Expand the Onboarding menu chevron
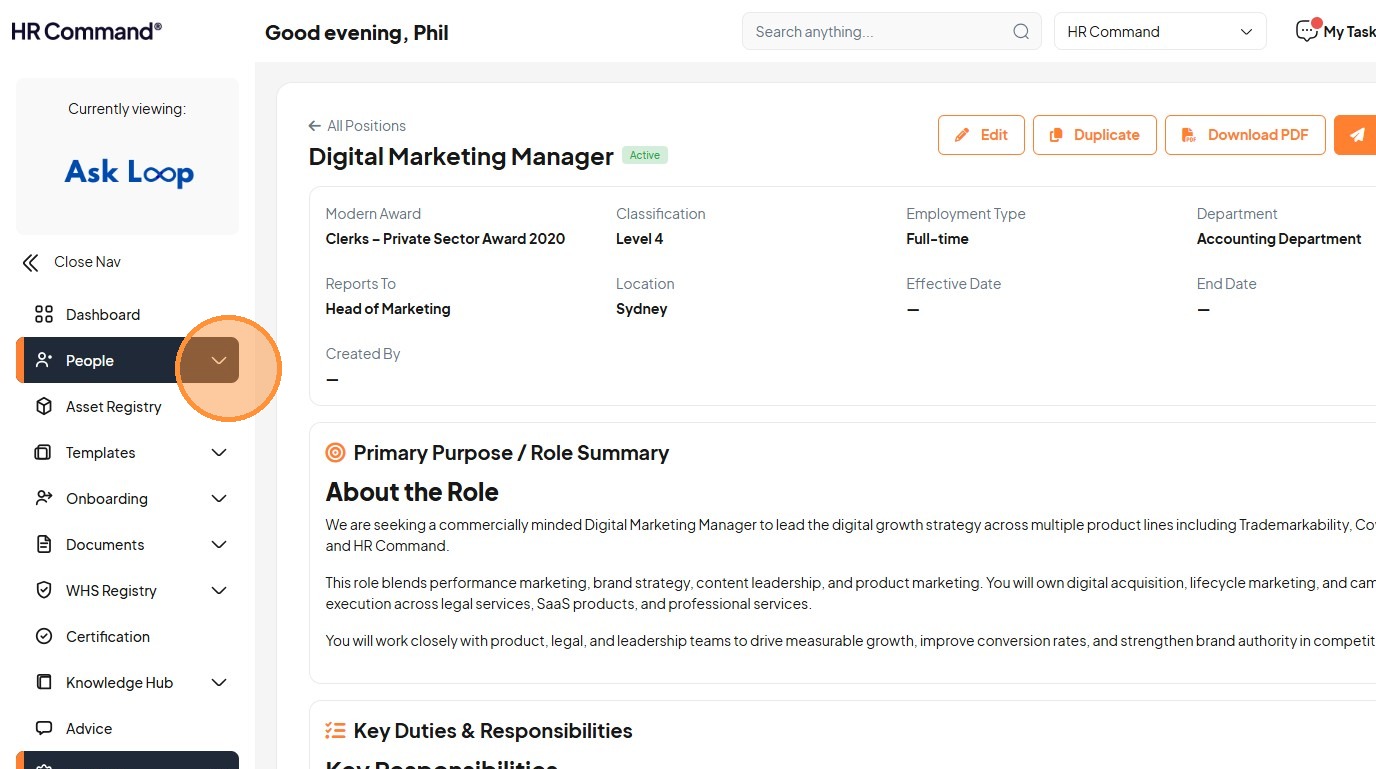1376x769 pixels. (x=219, y=499)
